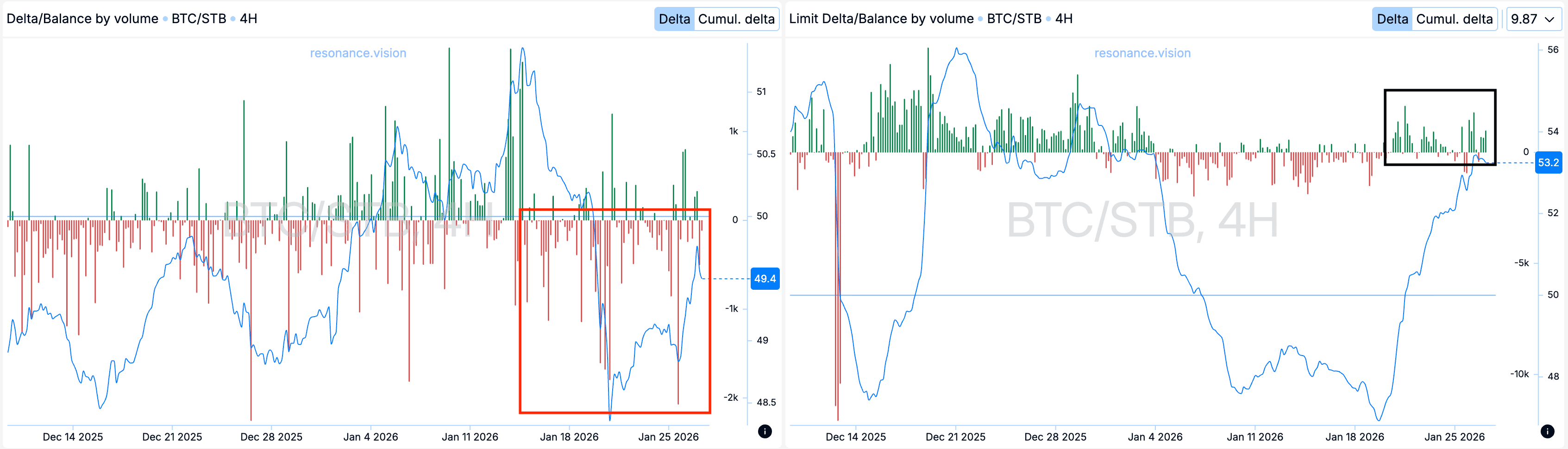This screenshot has height=449, width=1568.
Task: Select Delta tab on the Limit Delta chart
Action: (x=1392, y=19)
